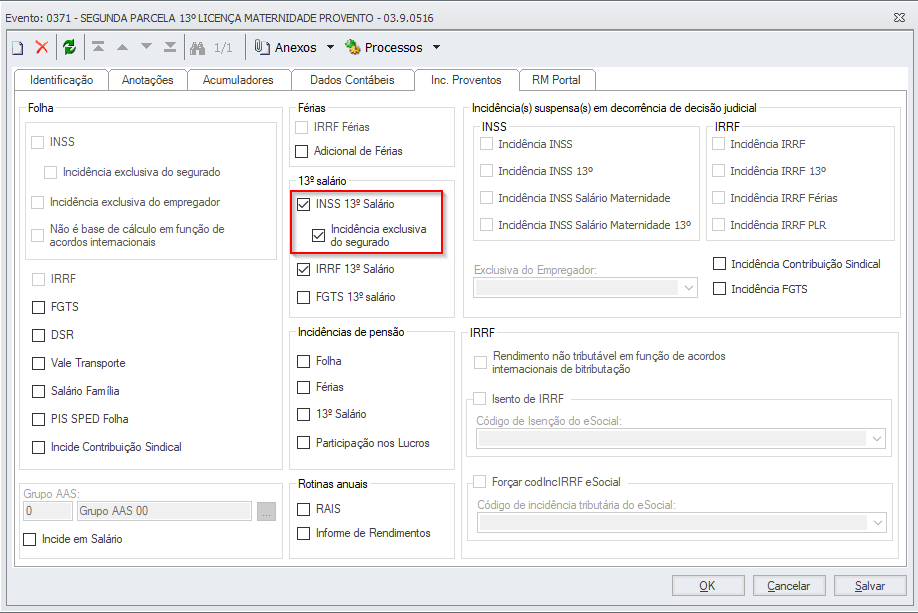The image size is (918, 613).
Task: Click the new record page icon
Action: [x=17, y=48]
